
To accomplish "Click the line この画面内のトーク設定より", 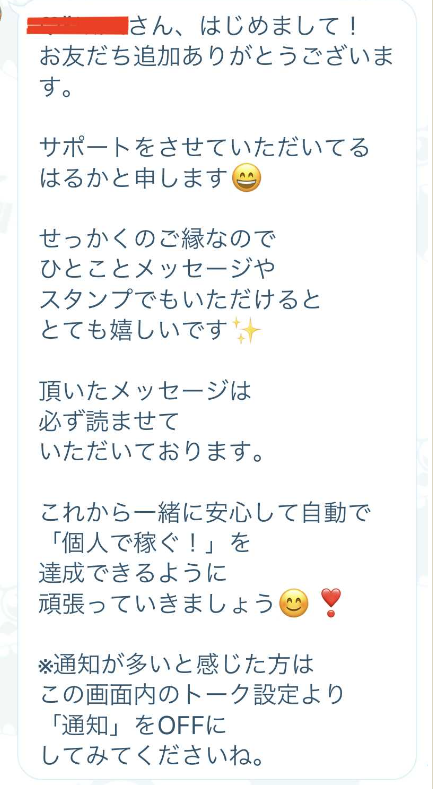I will tap(192, 696).
